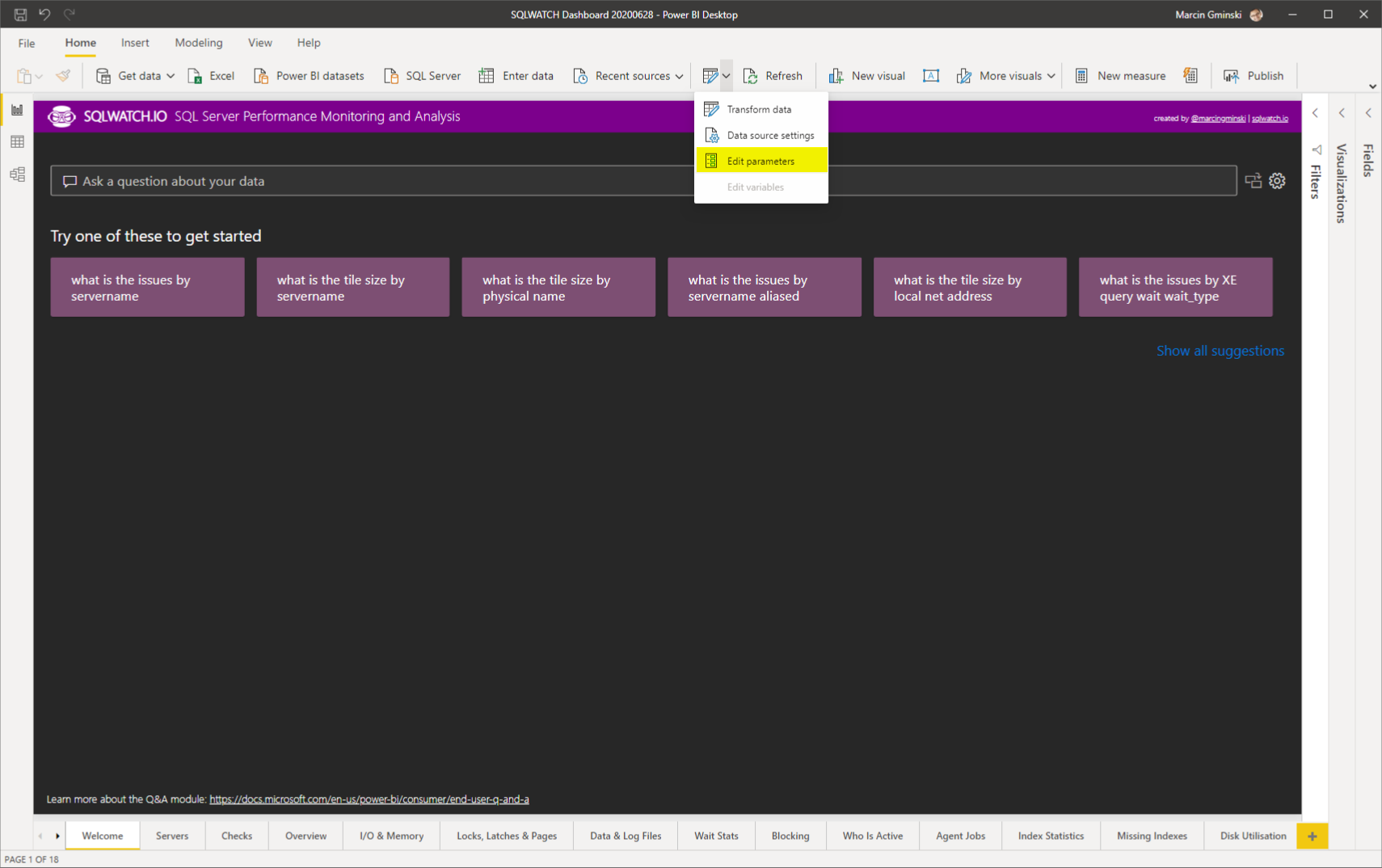Open the Missing Indexes page tab
This screenshot has width=1382, height=868.
coord(1152,836)
